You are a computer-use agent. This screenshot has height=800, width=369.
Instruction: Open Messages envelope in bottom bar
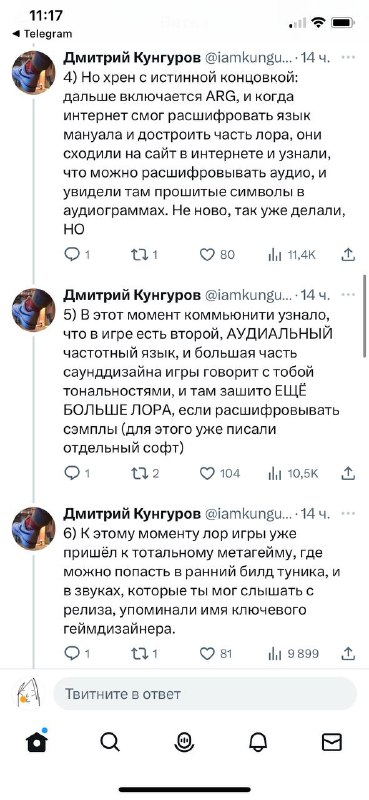click(332, 742)
